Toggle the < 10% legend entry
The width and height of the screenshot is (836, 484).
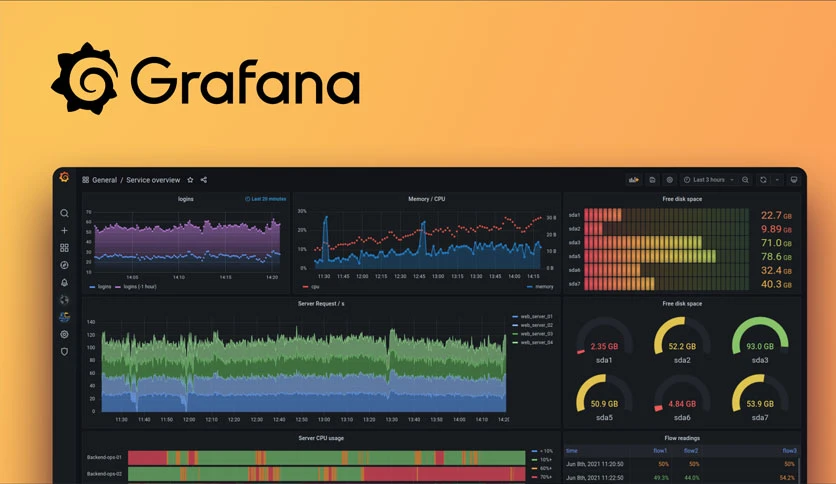tap(543, 451)
